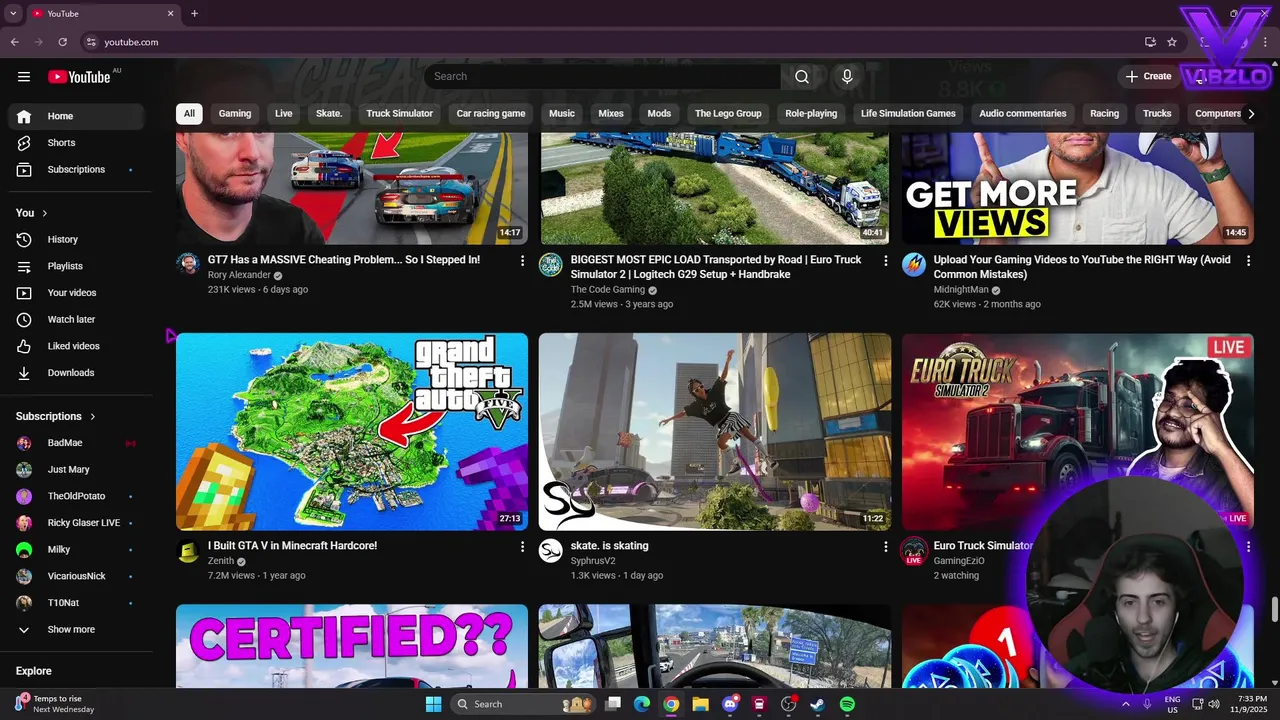The width and height of the screenshot is (1280, 720).
Task: Open Shorts in the sidebar
Action: pyautogui.click(x=76, y=143)
